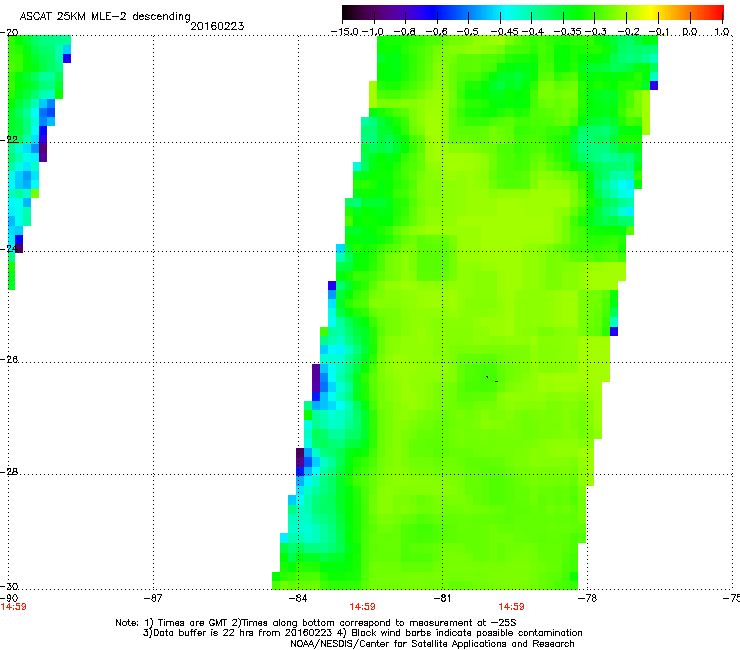Pick the yellow section of the color bar
This screenshot has height=650, width=740.
pyautogui.click(x=651, y=12)
